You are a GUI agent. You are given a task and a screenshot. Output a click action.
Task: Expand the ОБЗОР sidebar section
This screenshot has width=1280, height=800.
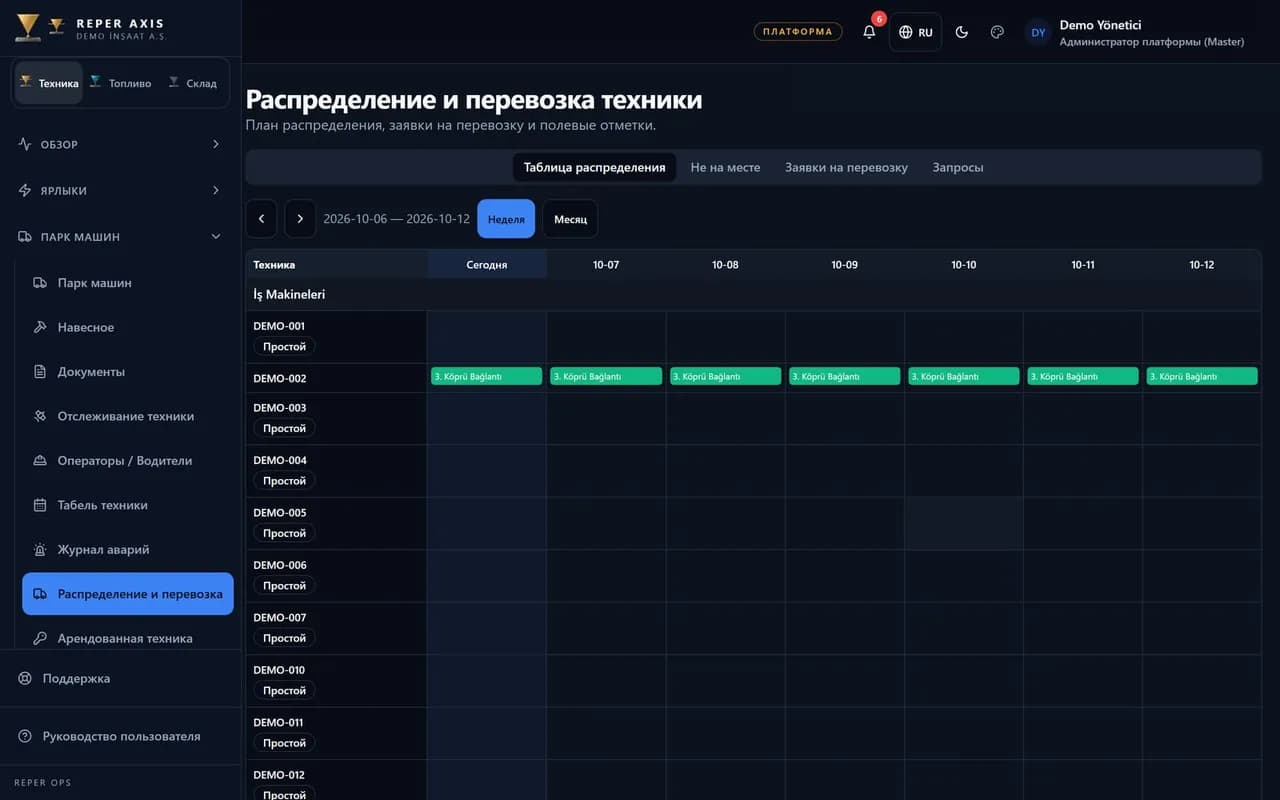[120, 144]
